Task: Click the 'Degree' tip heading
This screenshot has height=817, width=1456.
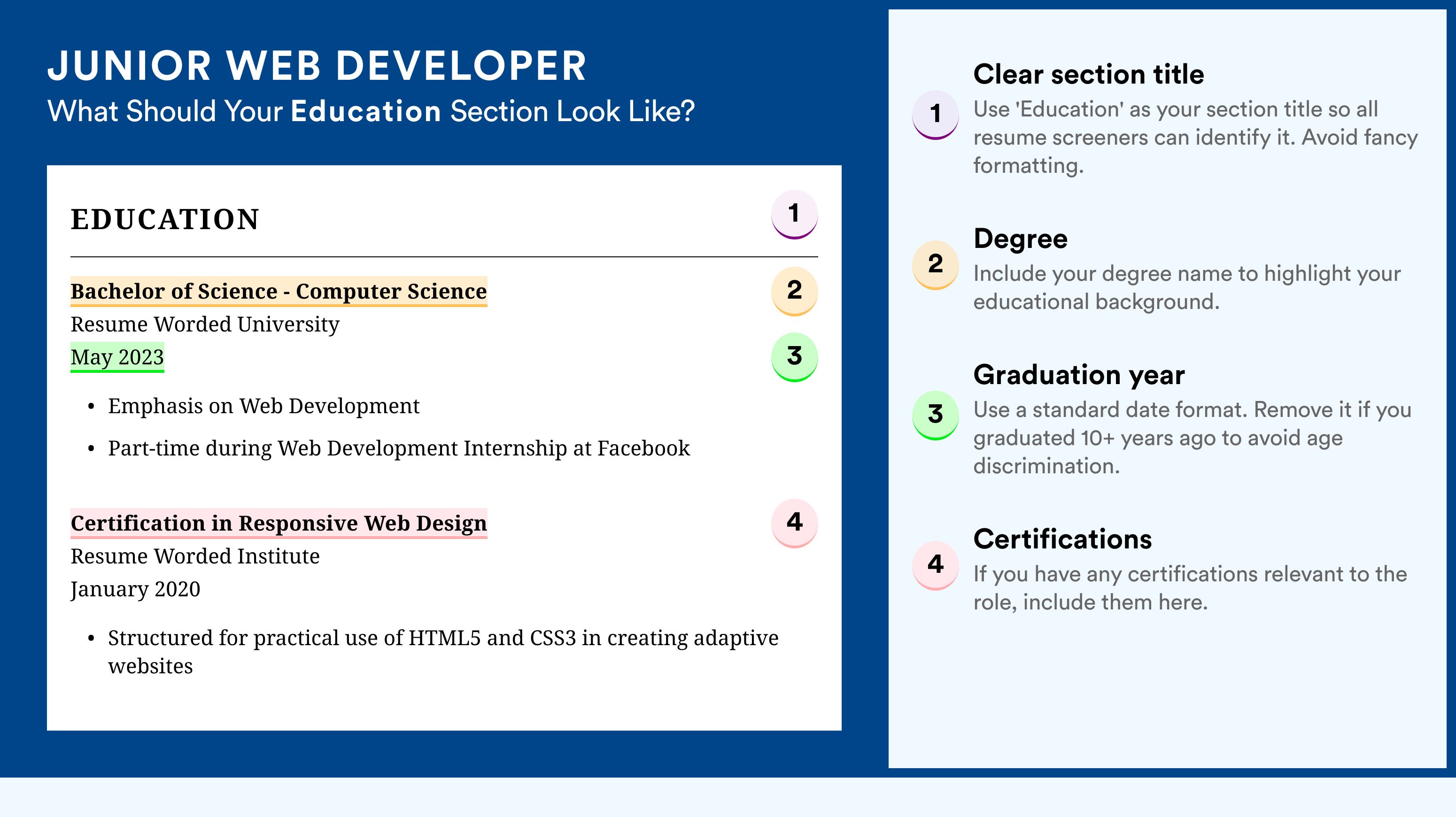Action: 1020,239
